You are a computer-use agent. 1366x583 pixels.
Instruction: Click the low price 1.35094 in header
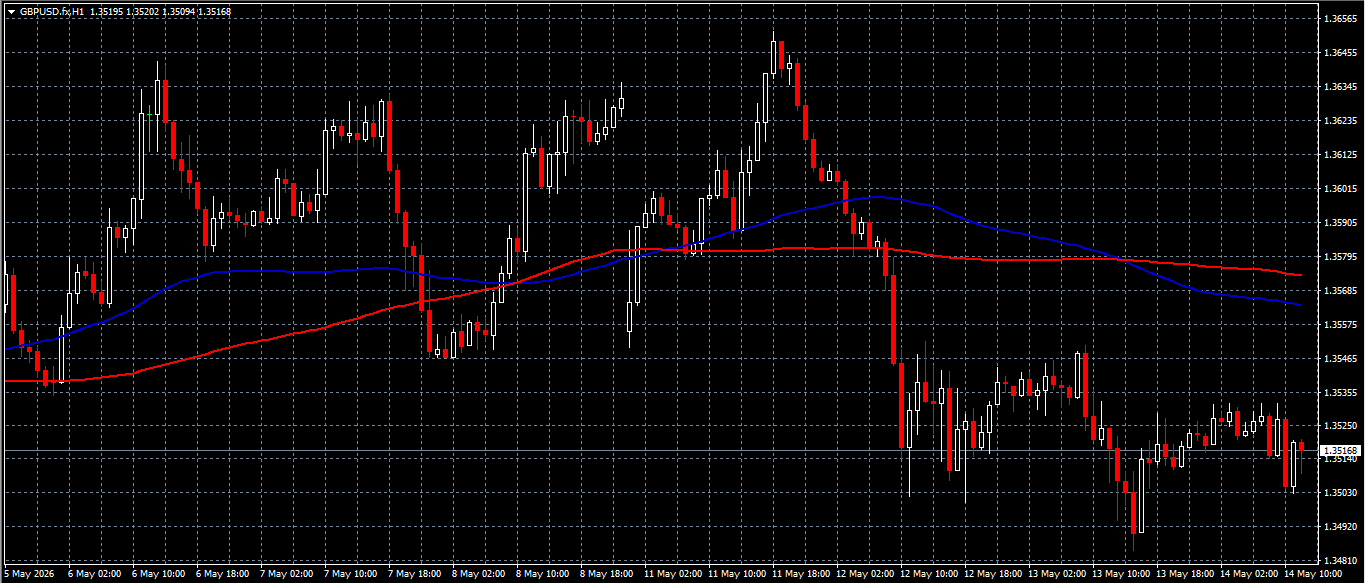pyautogui.click(x=179, y=11)
